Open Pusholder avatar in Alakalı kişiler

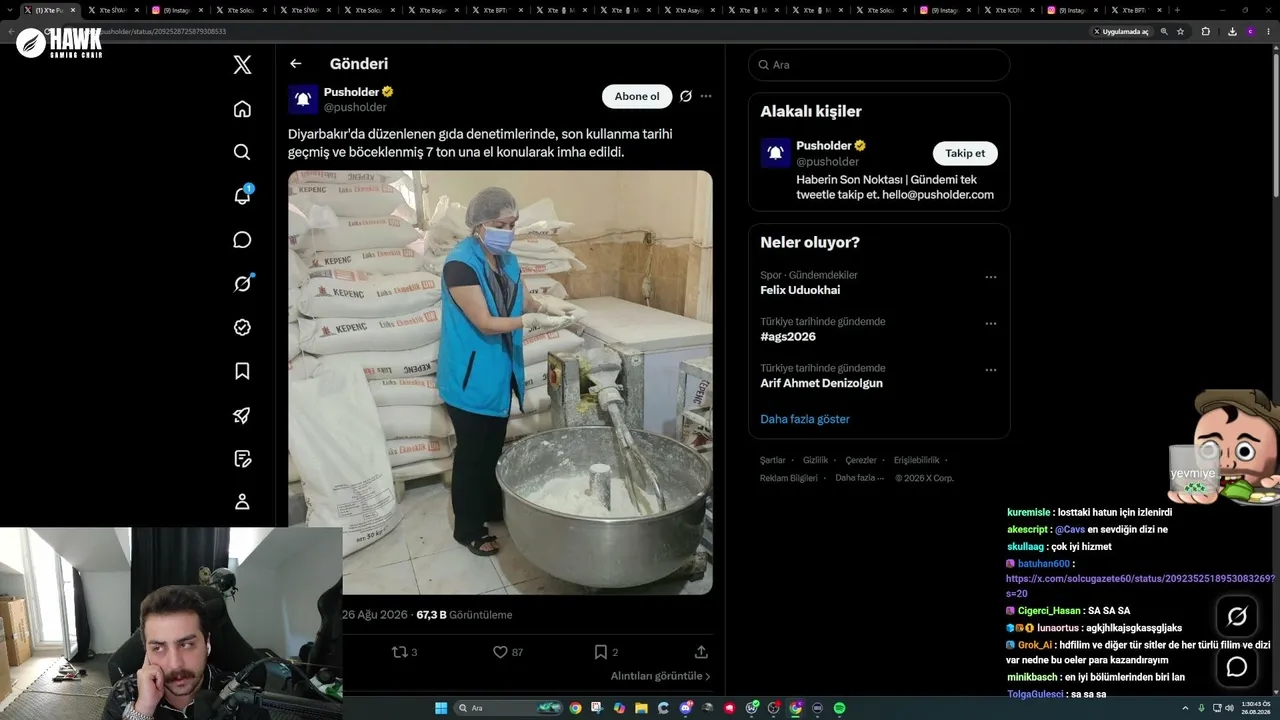775,153
